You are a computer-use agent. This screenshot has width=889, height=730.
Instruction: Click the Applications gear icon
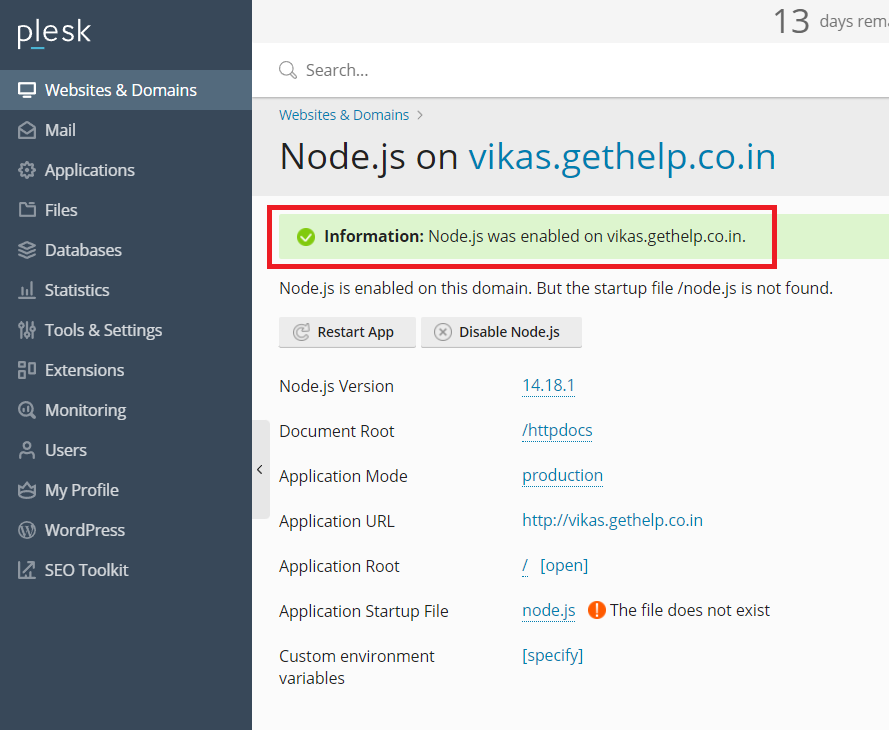27,170
